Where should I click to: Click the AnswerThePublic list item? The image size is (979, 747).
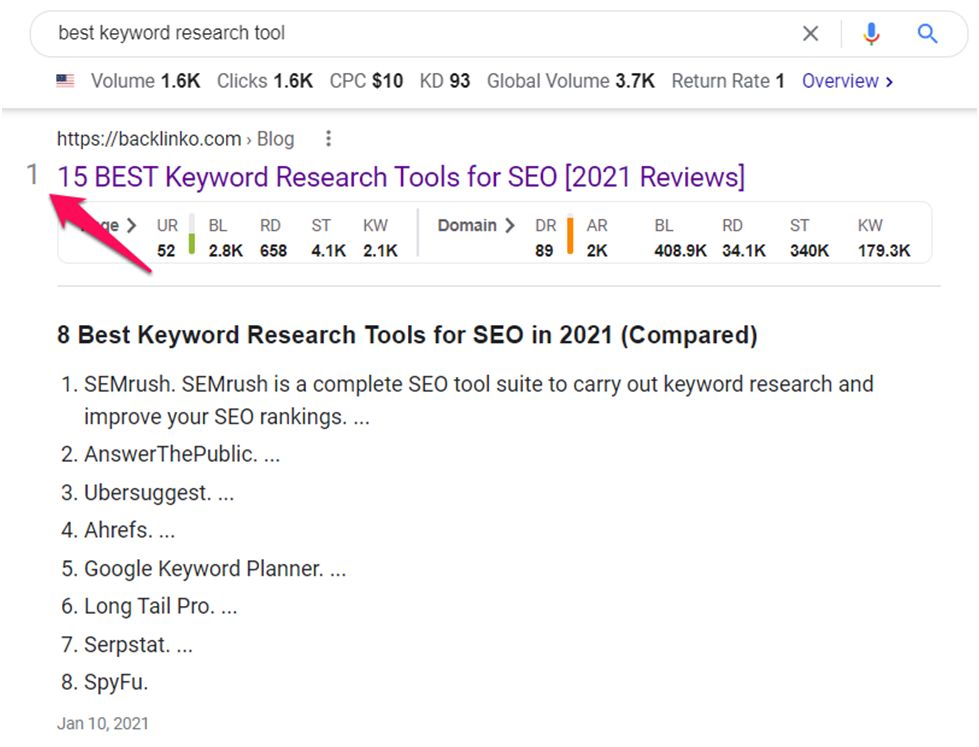click(x=170, y=454)
